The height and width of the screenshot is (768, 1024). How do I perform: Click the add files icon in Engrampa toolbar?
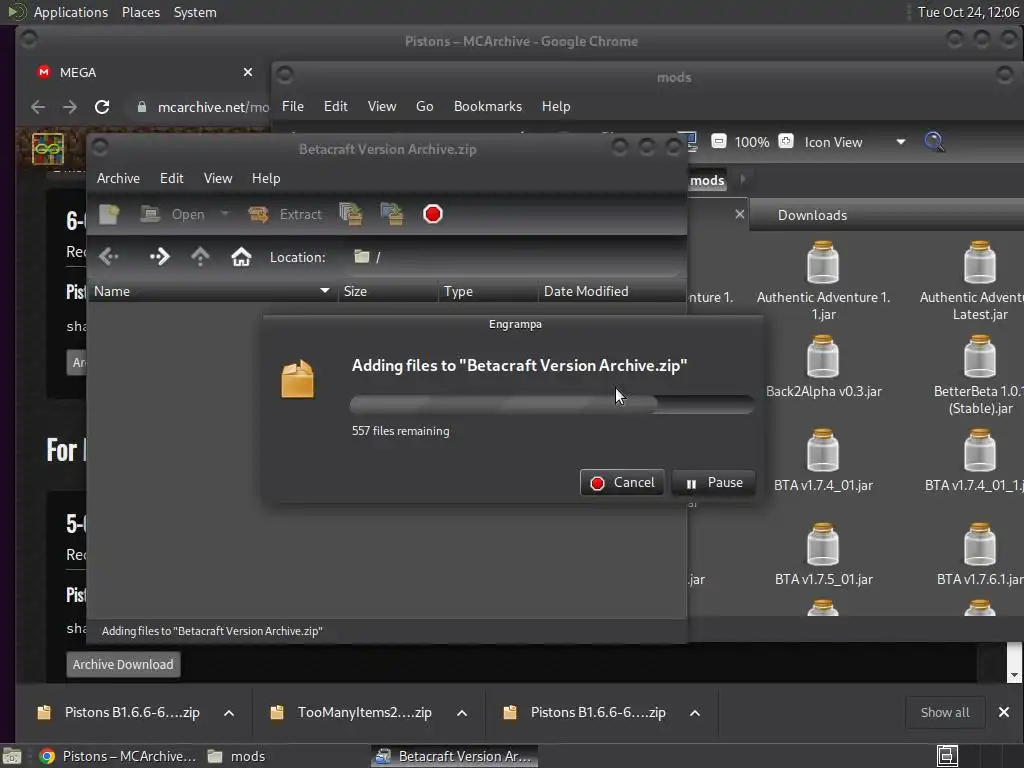pos(351,214)
